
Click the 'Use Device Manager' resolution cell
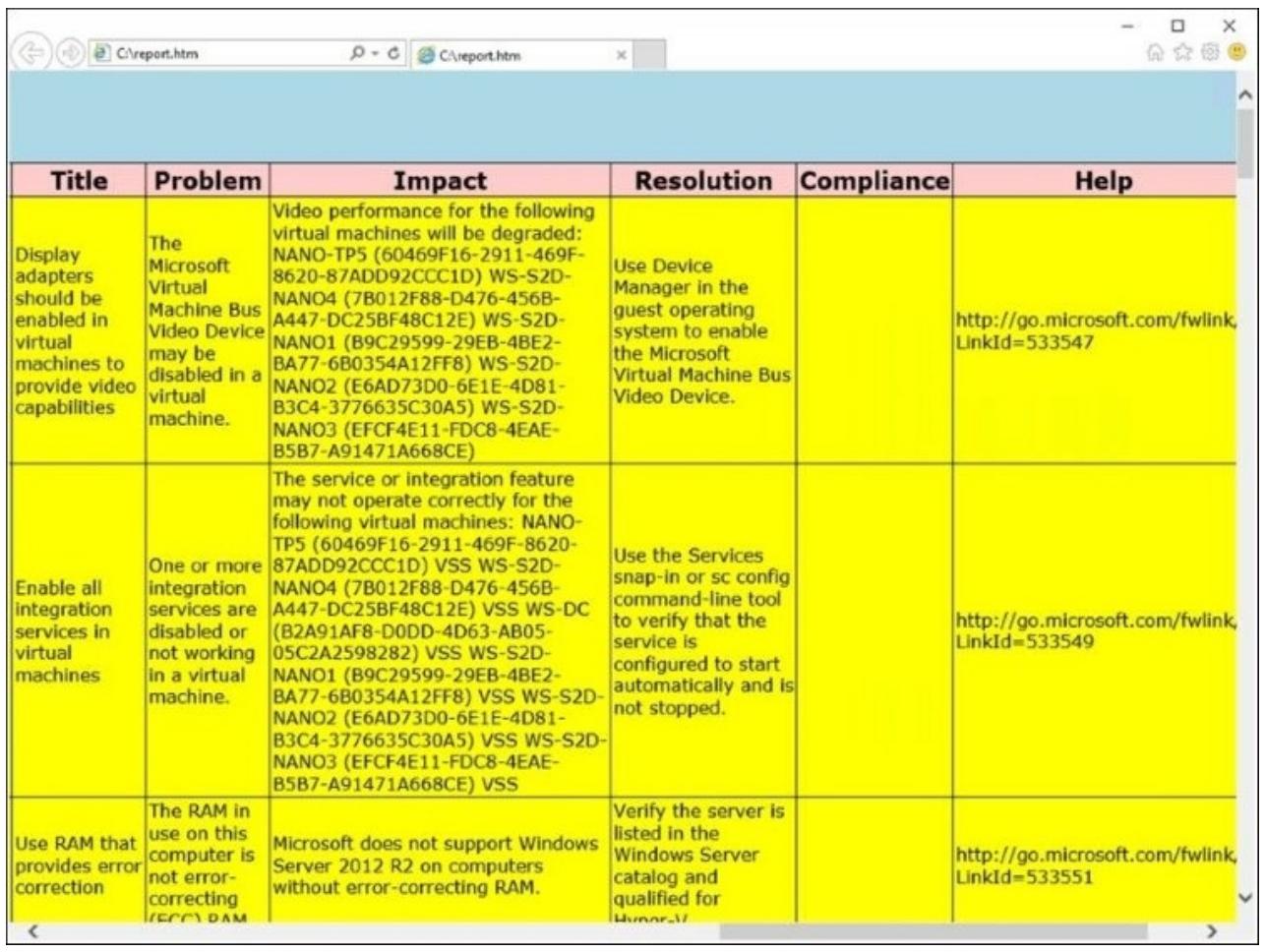[703, 330]
